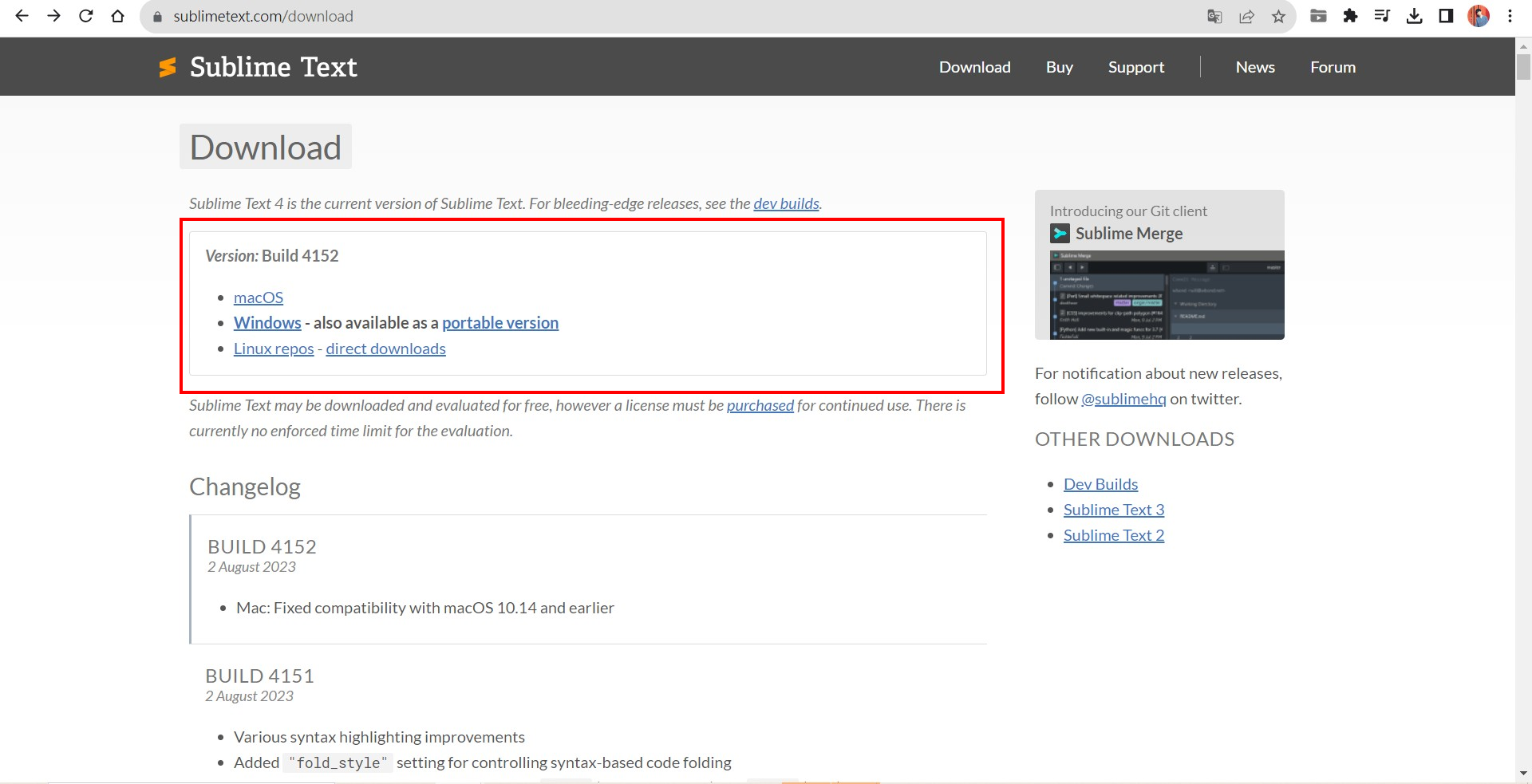Open the browser home page
1532x784 pixels.
[118, 16]
